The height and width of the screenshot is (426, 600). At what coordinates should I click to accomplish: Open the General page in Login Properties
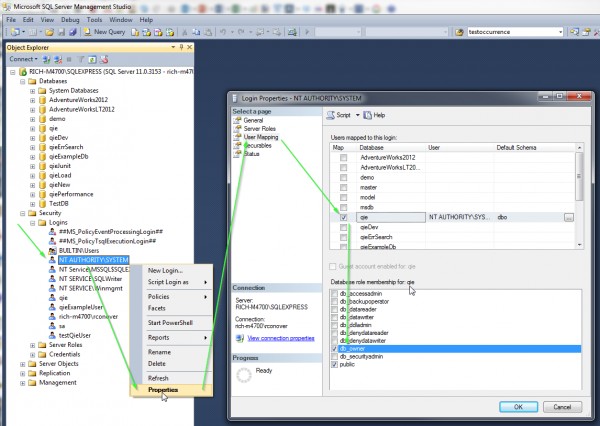[x=253, y=120]
